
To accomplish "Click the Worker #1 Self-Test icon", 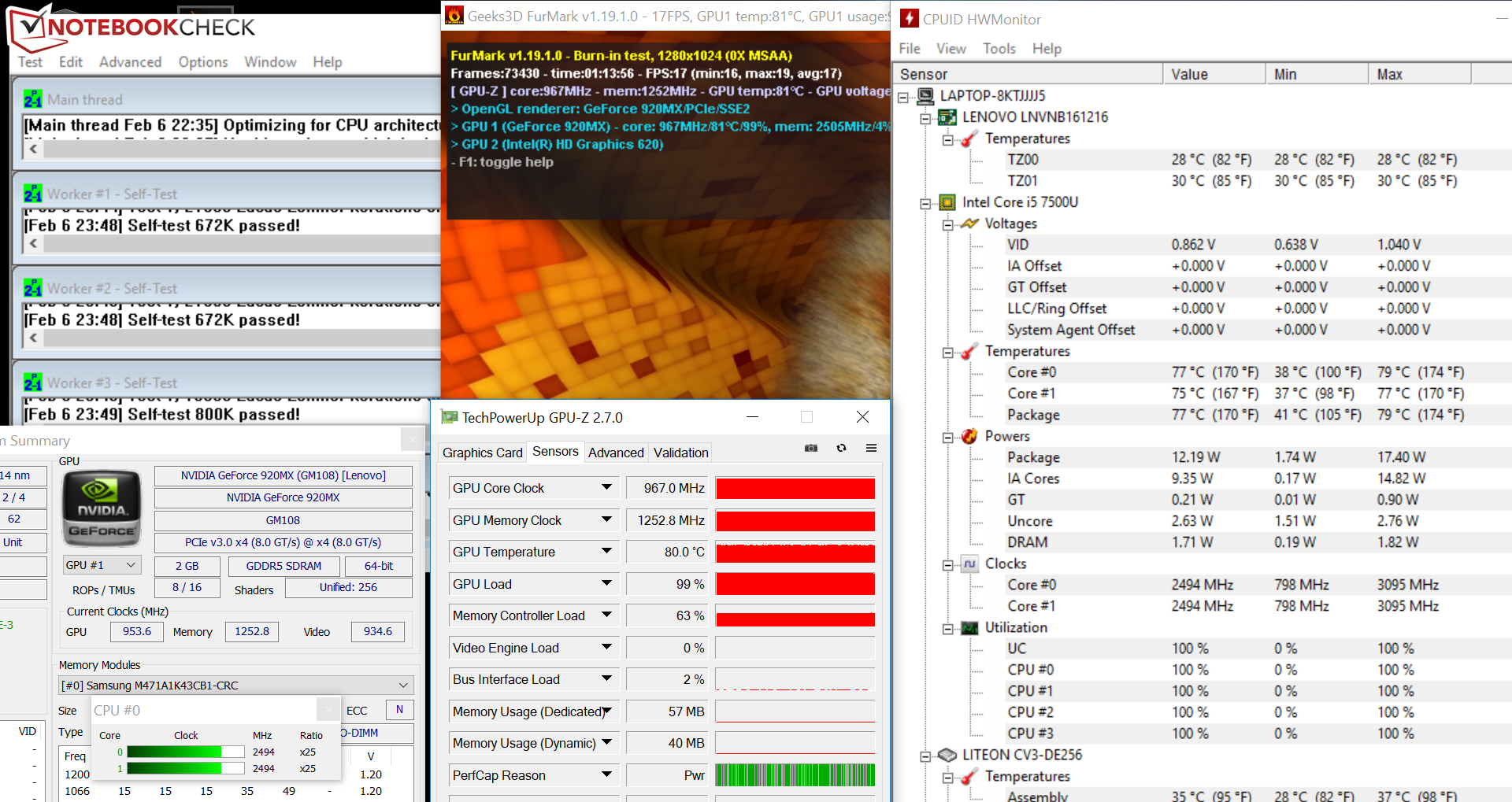I will [33, 194].
